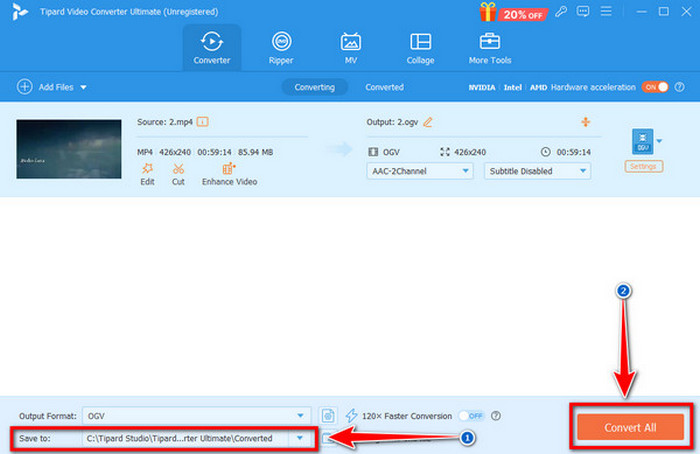Click the Tipard app logo
Screen dimensions: 700x454
[x=20, y=12]
